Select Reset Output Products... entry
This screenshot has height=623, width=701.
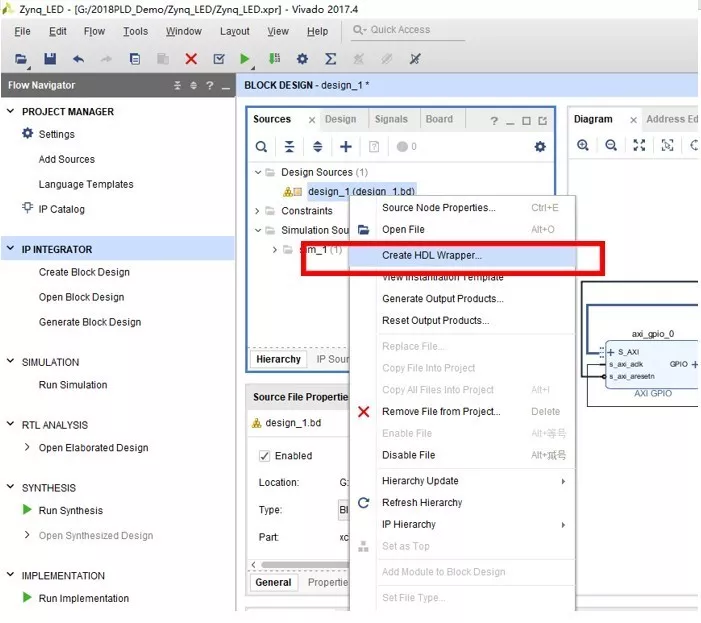coord(462,320)
